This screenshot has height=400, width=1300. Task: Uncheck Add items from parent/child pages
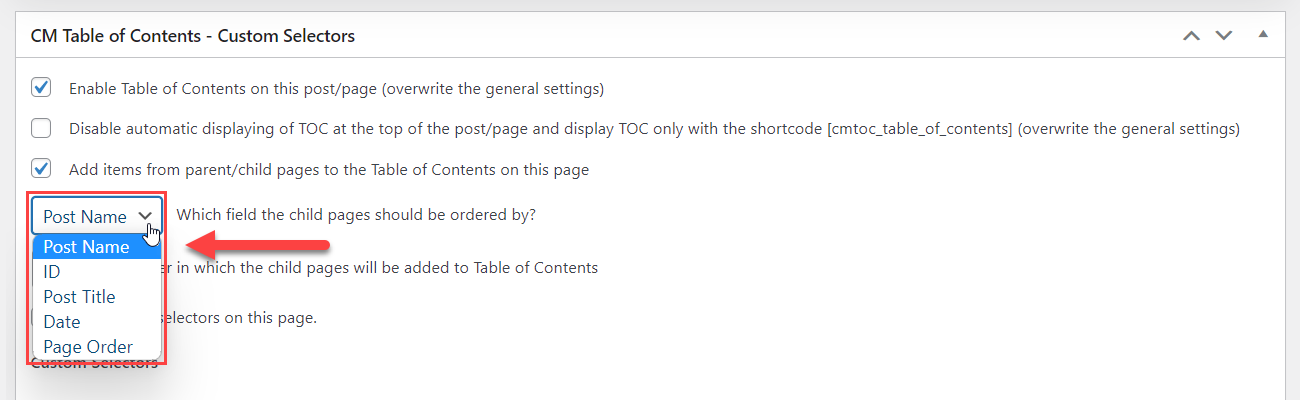pos(41,168)
